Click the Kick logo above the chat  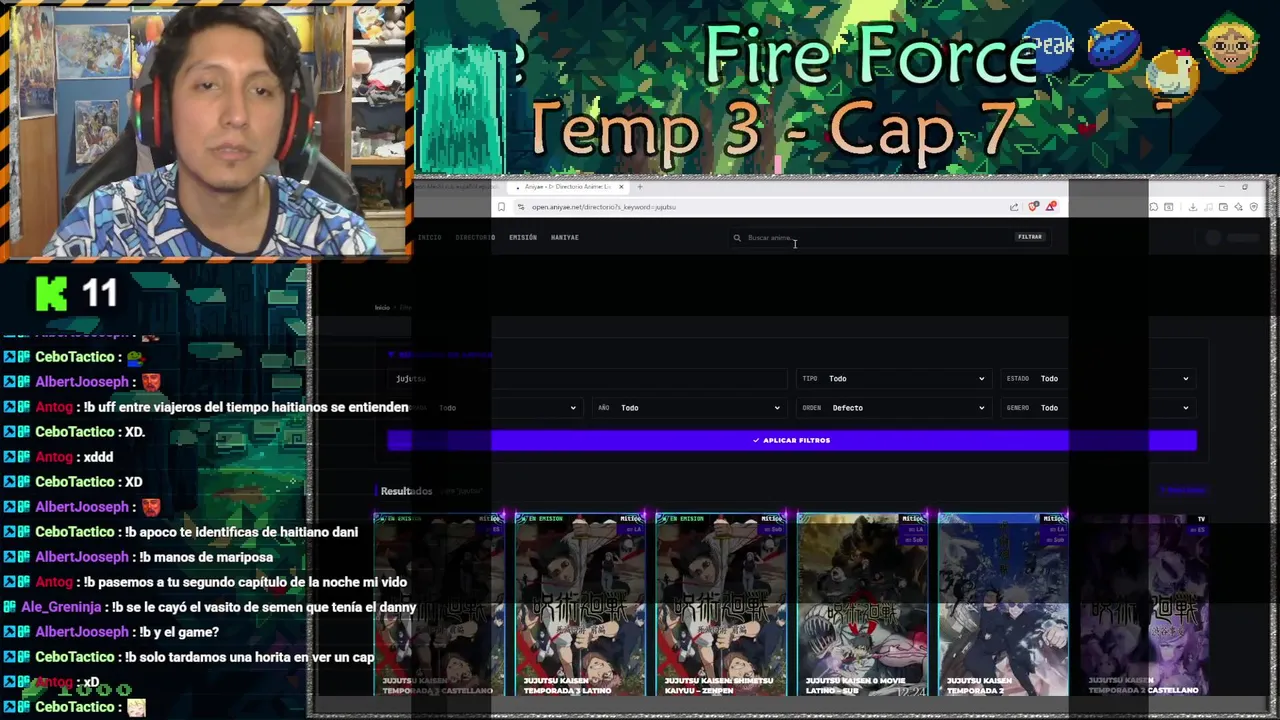[51, 293]
